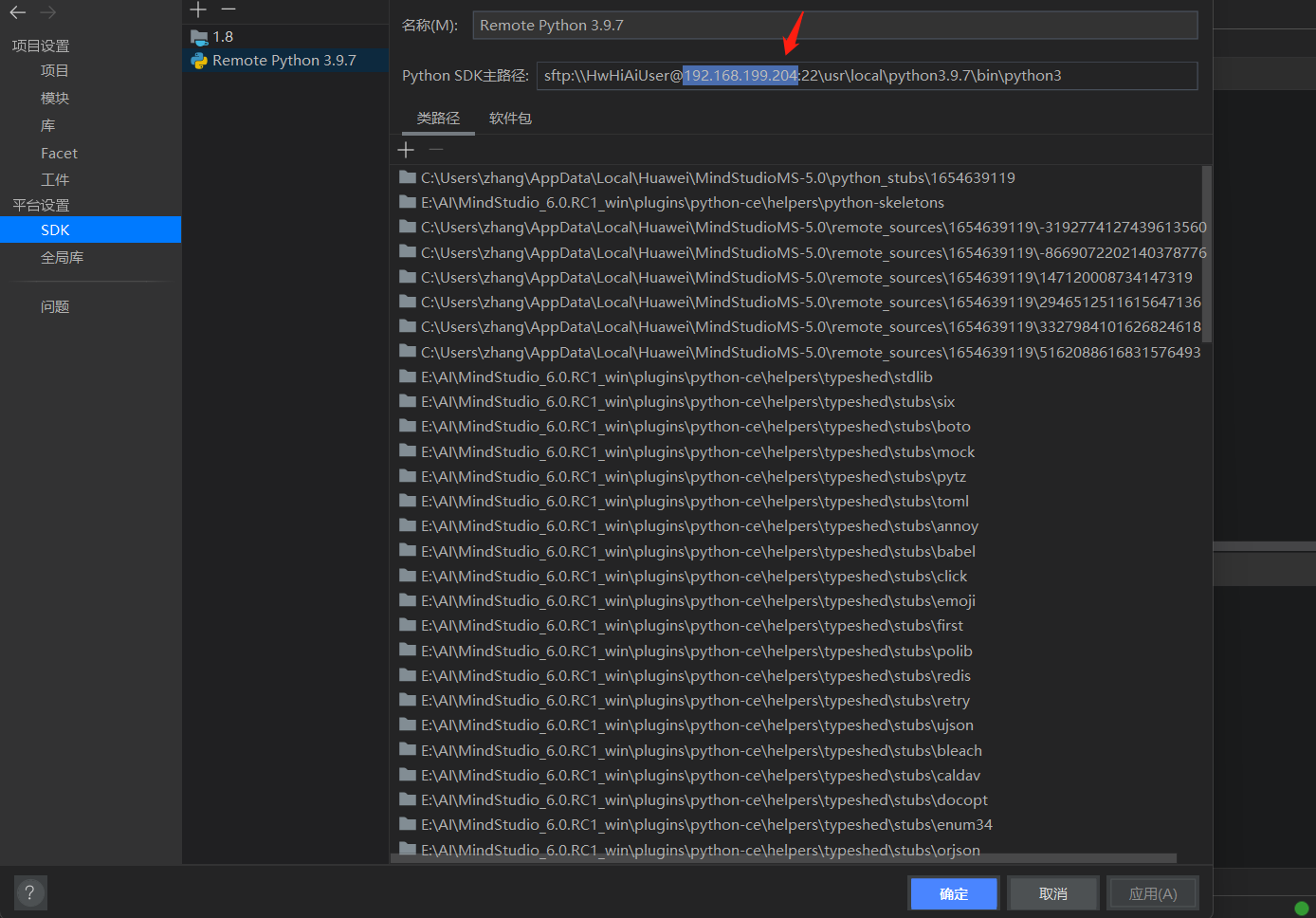This screenshot has height=918, width=1316.
Task: Switch to the 软件包 tab
Action: 510,119
